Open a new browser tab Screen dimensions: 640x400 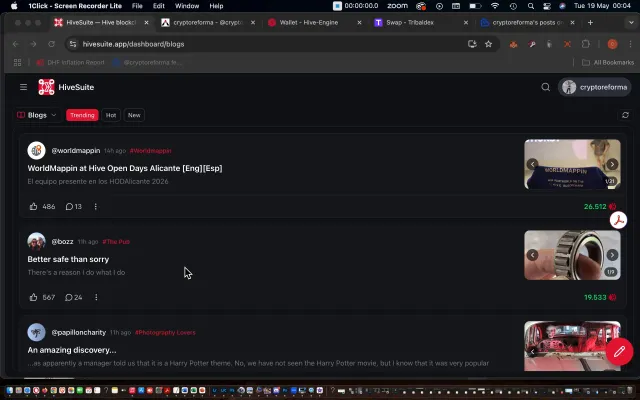tap(590, 22)
